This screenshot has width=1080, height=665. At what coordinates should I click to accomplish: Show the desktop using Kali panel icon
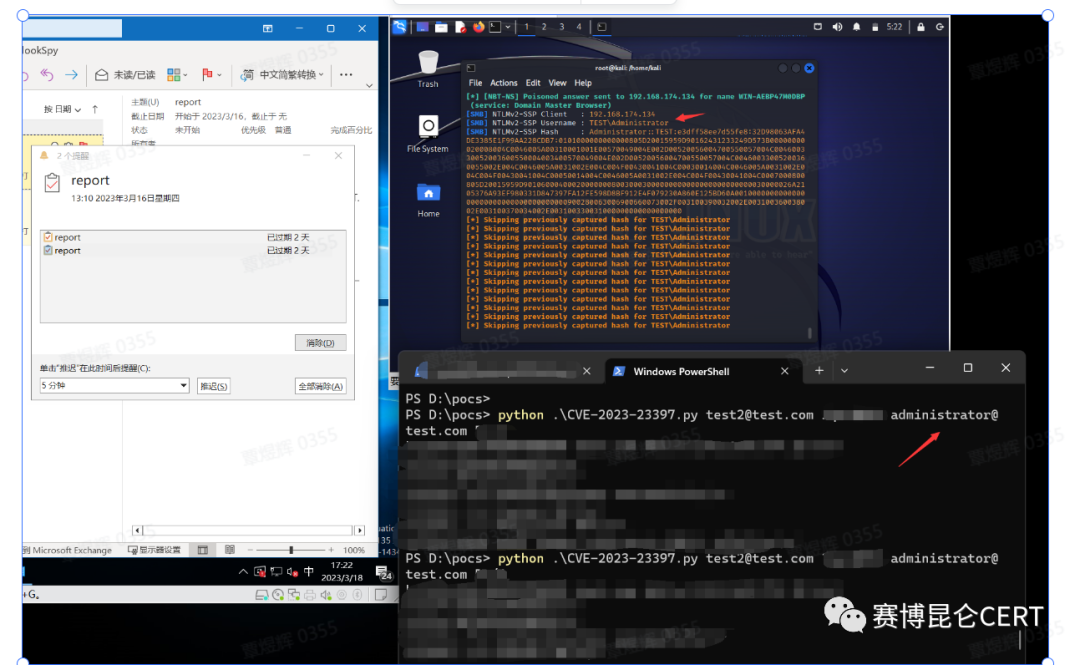pos(422,27)
